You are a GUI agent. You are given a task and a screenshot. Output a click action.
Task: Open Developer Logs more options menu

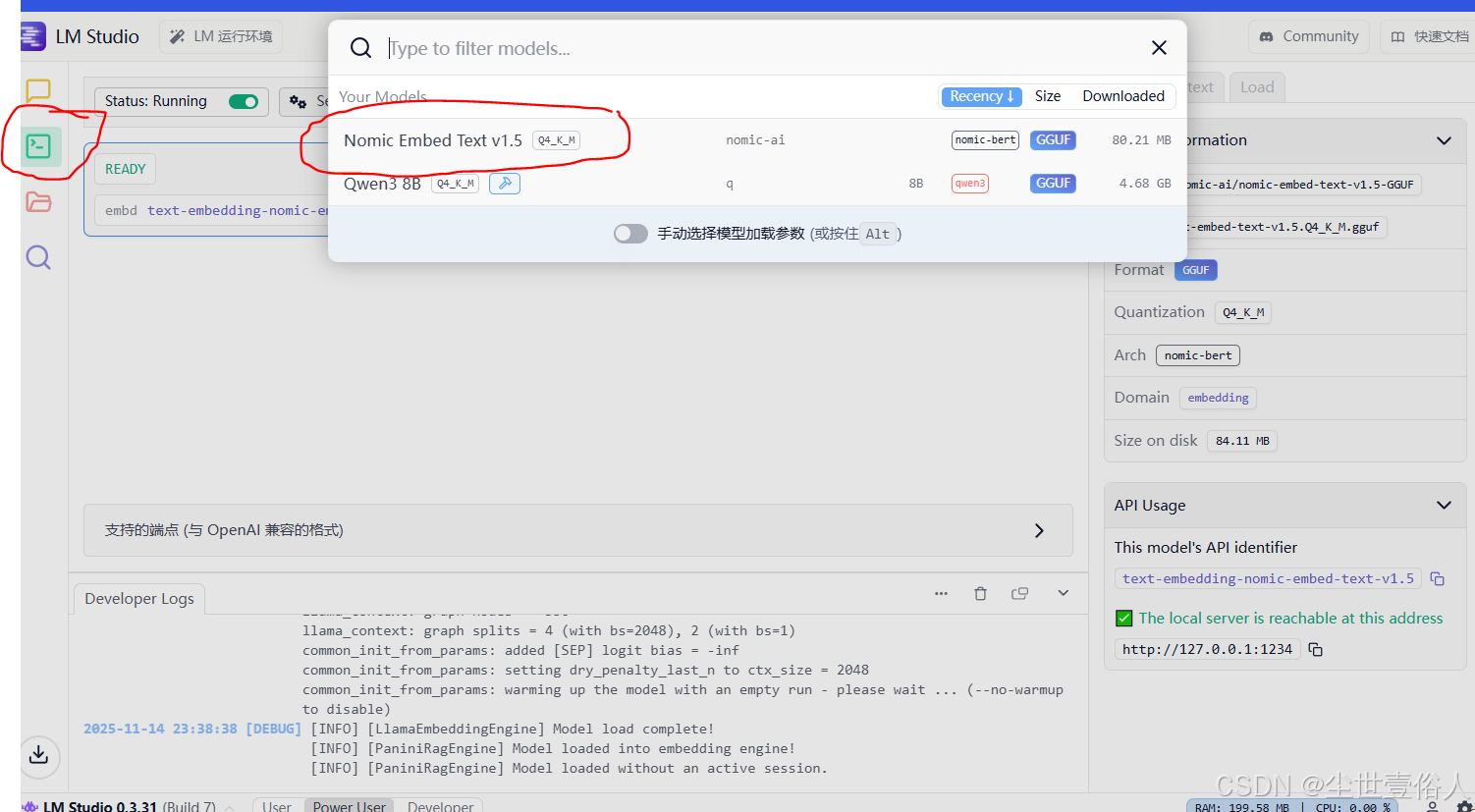point(941,593)
